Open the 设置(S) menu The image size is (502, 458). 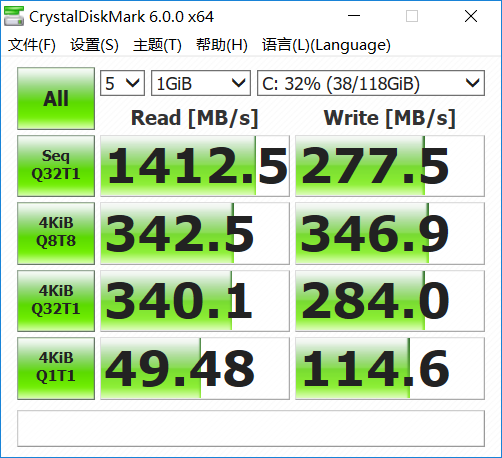(94, 45)
